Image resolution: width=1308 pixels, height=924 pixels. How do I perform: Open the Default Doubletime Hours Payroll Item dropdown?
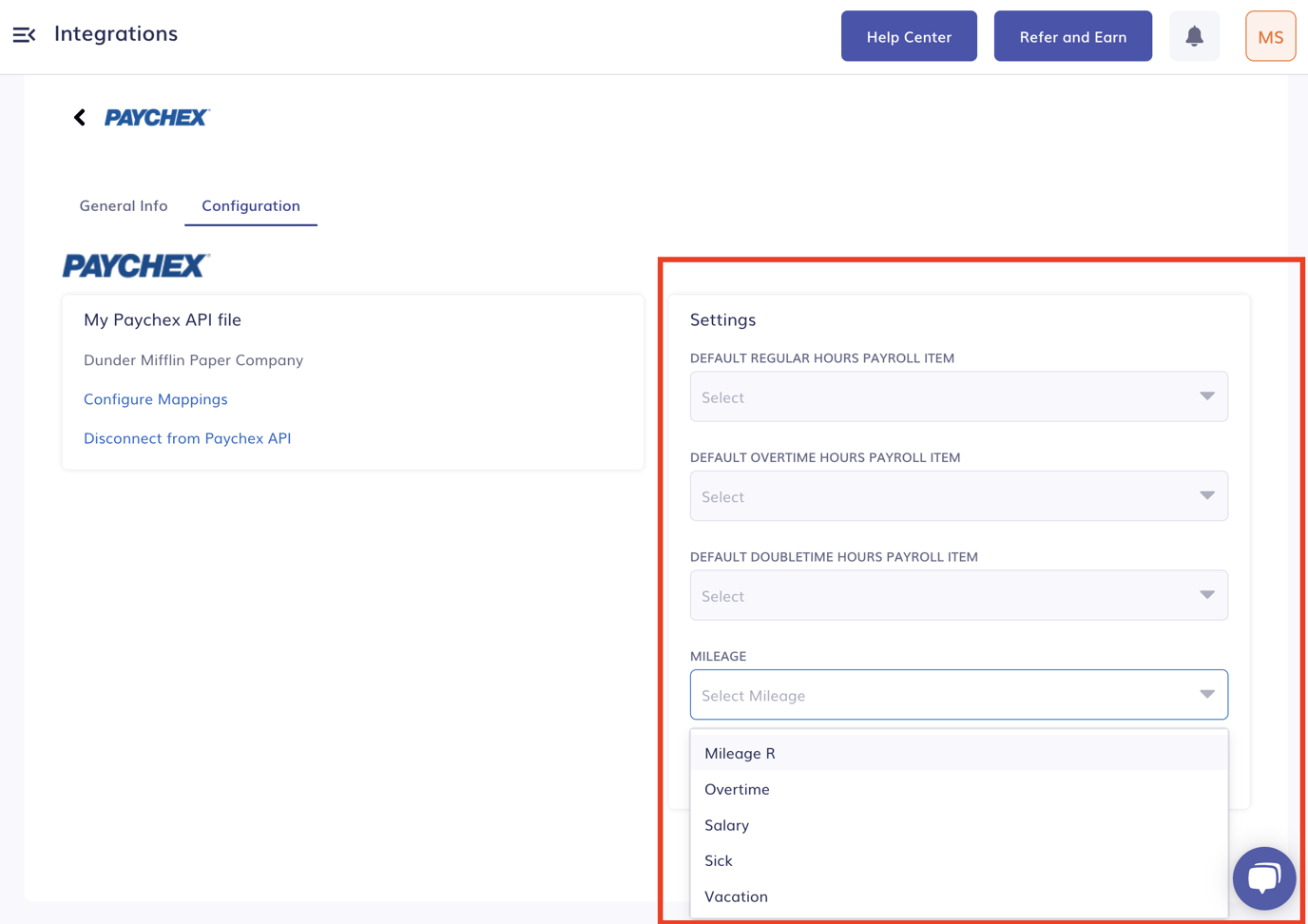958,595
